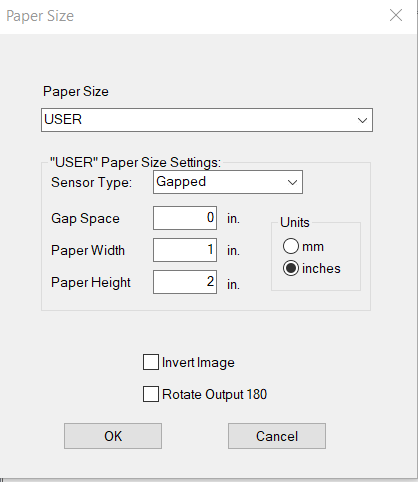This screenshot has width=418, height=482.
Task: Open the Paper Size combo box showing USER
Action: click(207, 120)
